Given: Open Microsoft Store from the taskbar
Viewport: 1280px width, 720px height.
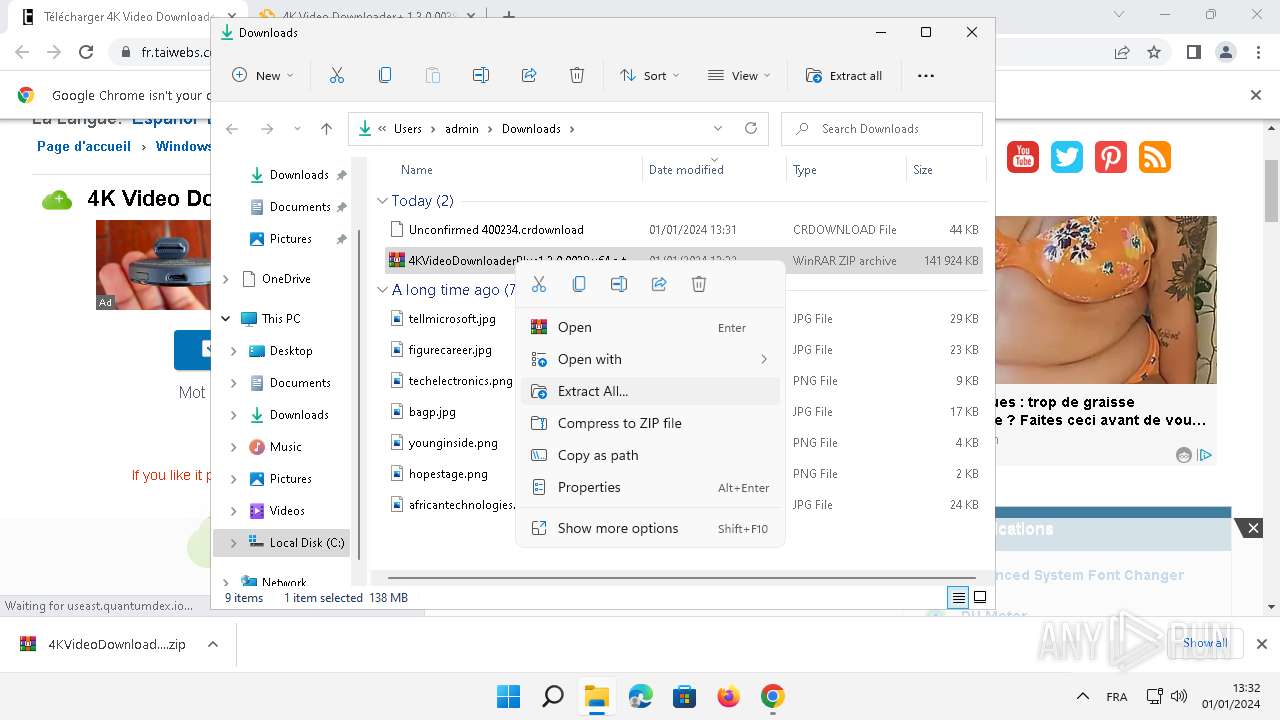Looking at the screenshot, I should 684,696.
